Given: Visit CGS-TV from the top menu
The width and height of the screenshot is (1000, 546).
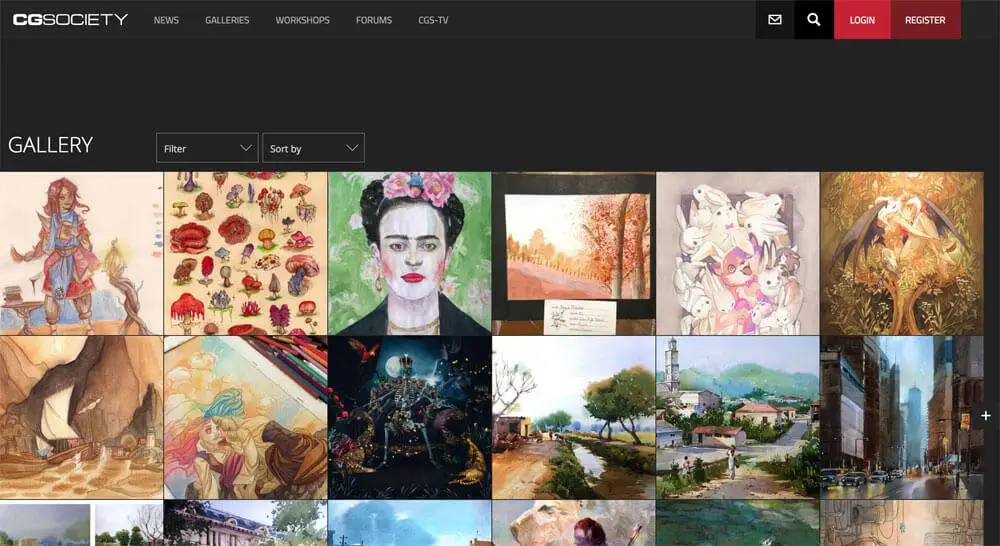Looking at the screenshot, I should [x=433, y=20].
